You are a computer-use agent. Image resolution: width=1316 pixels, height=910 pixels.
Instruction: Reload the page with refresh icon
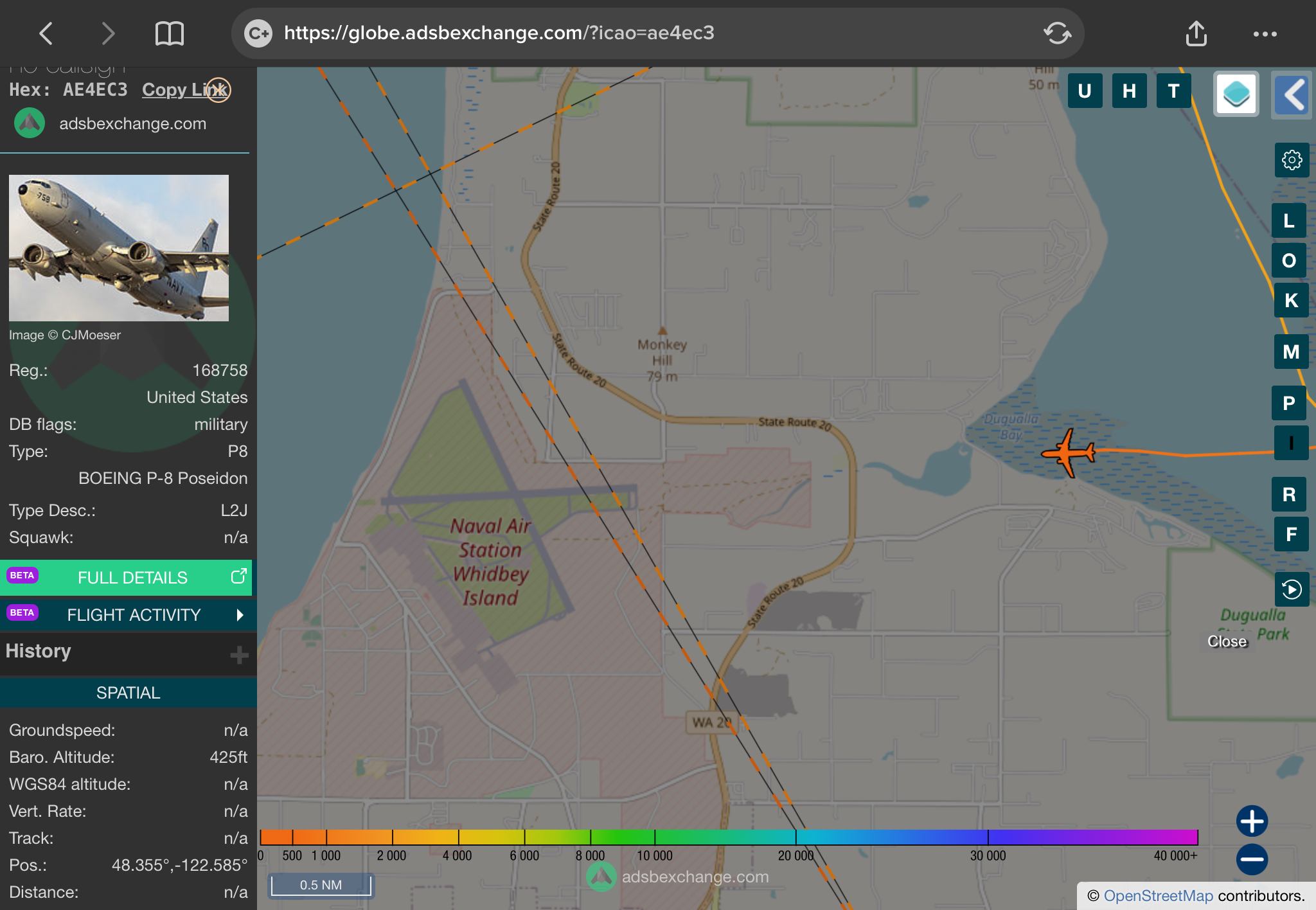[x=1057, y=33]
